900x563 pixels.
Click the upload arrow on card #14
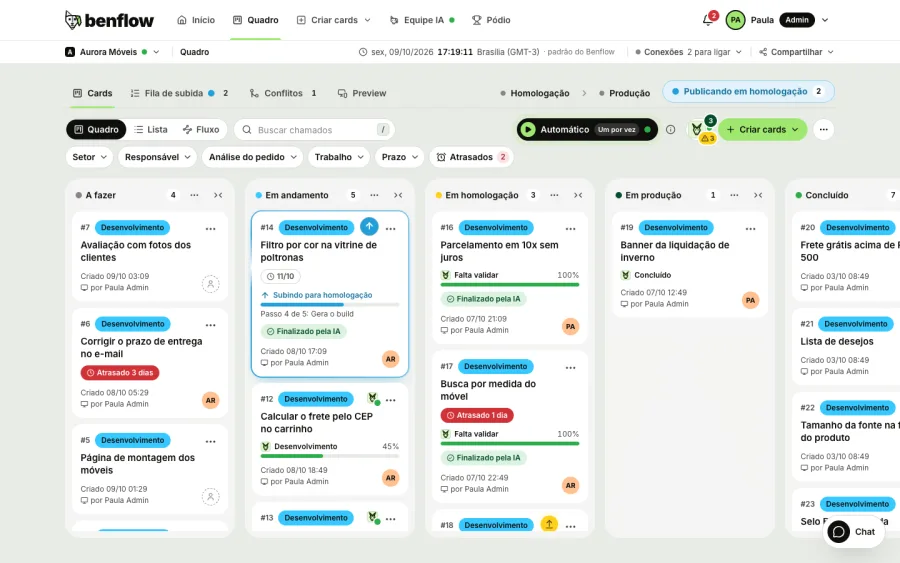[369, 227]
